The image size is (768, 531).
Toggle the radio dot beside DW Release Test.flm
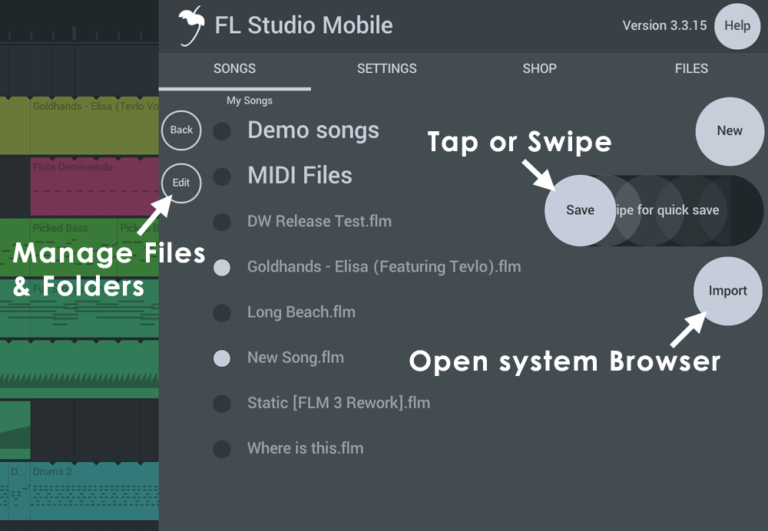click(222, 222)
